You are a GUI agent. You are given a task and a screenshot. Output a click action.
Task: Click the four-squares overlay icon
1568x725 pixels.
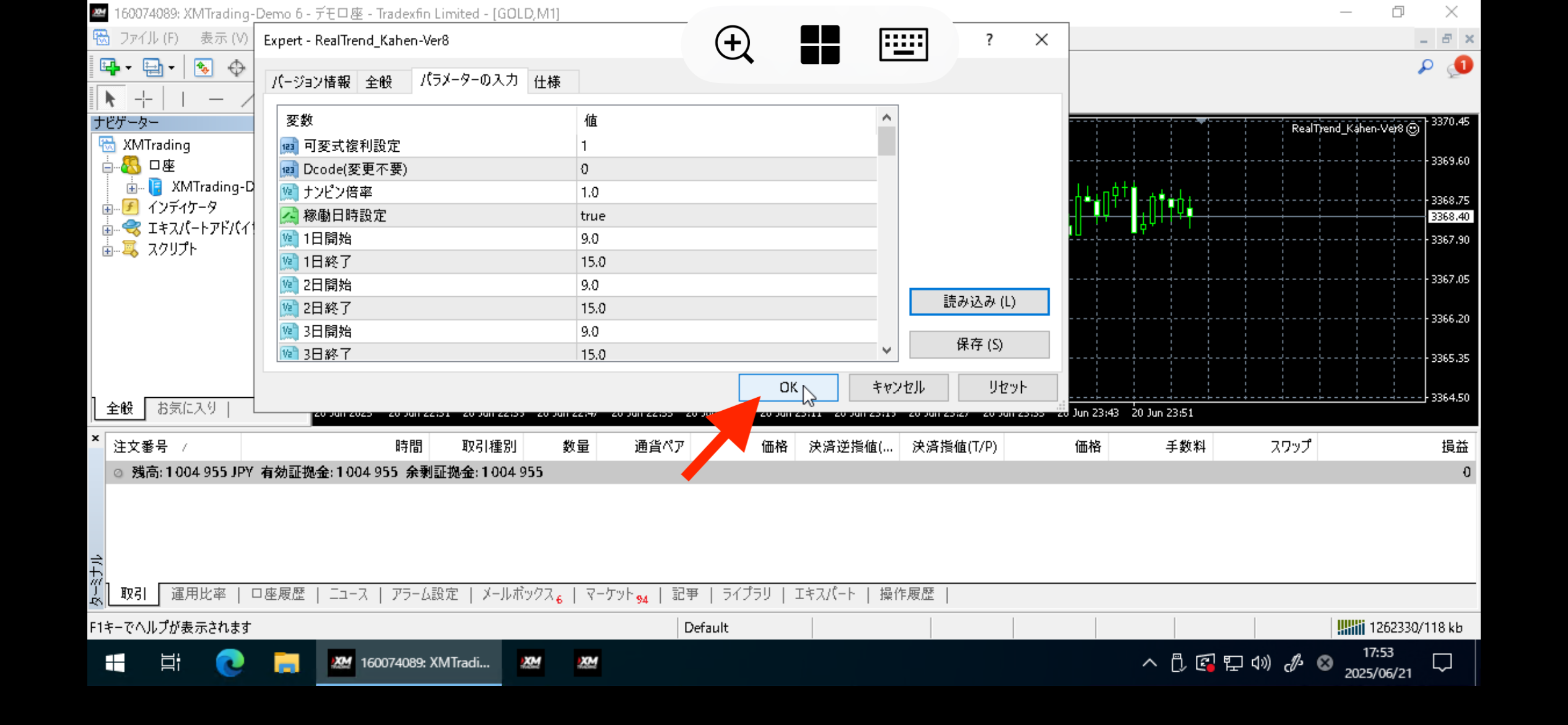819,45
